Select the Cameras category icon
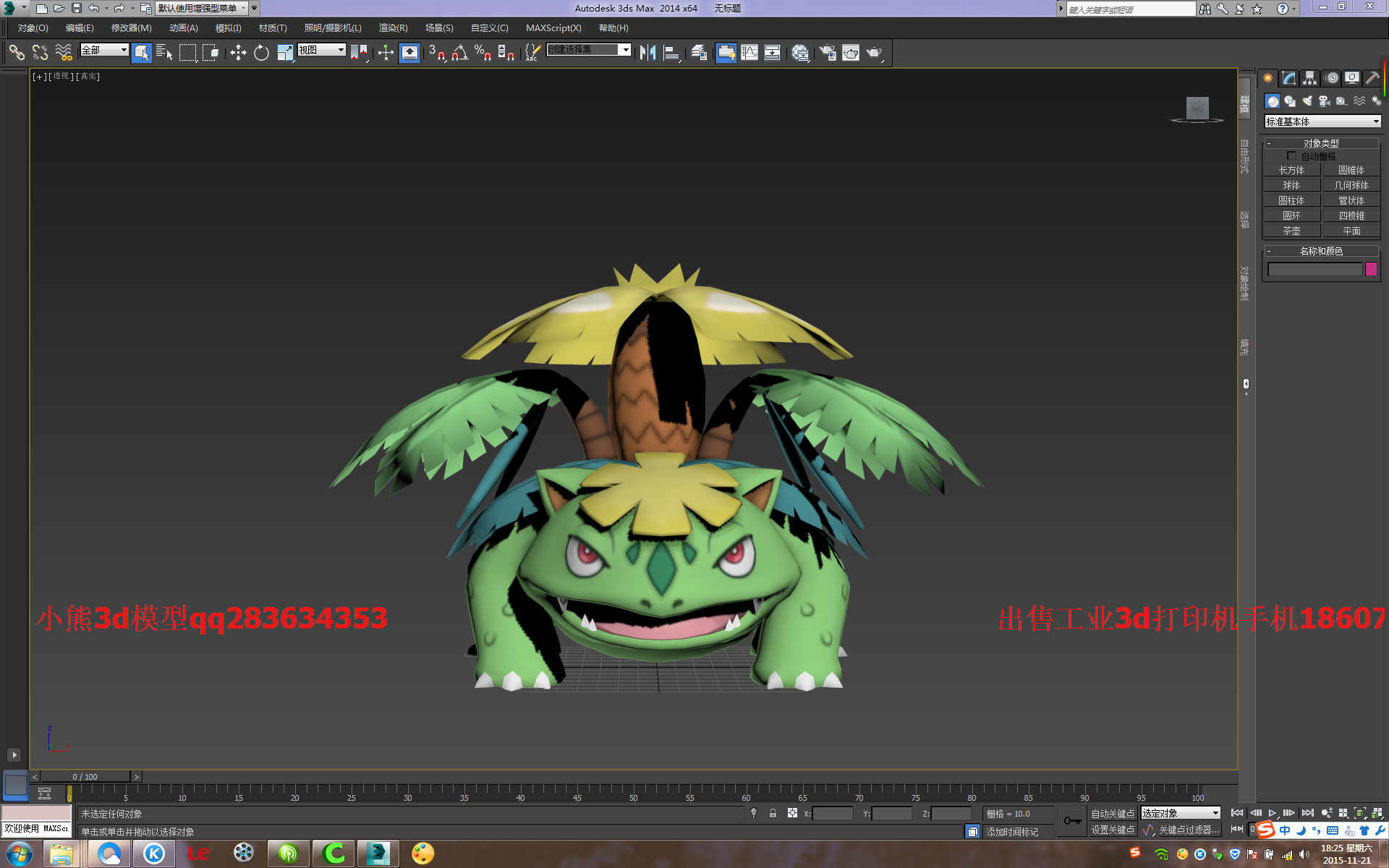This screenshot has height=868, width=1389. coord(1325,101)
